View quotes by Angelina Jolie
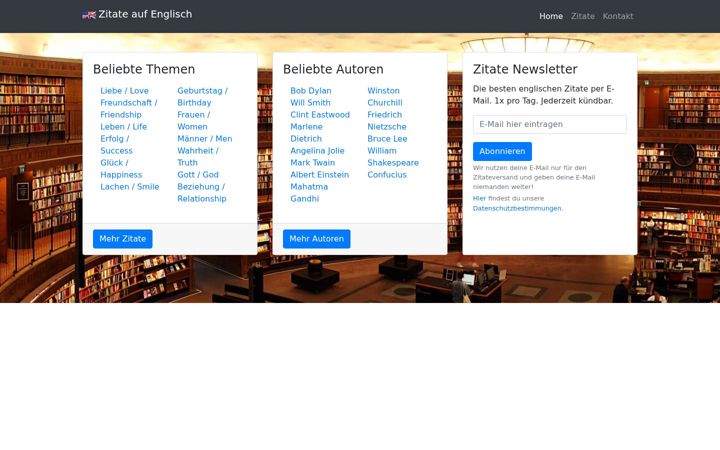Viewport: 720px width, 450px height. 317,151
